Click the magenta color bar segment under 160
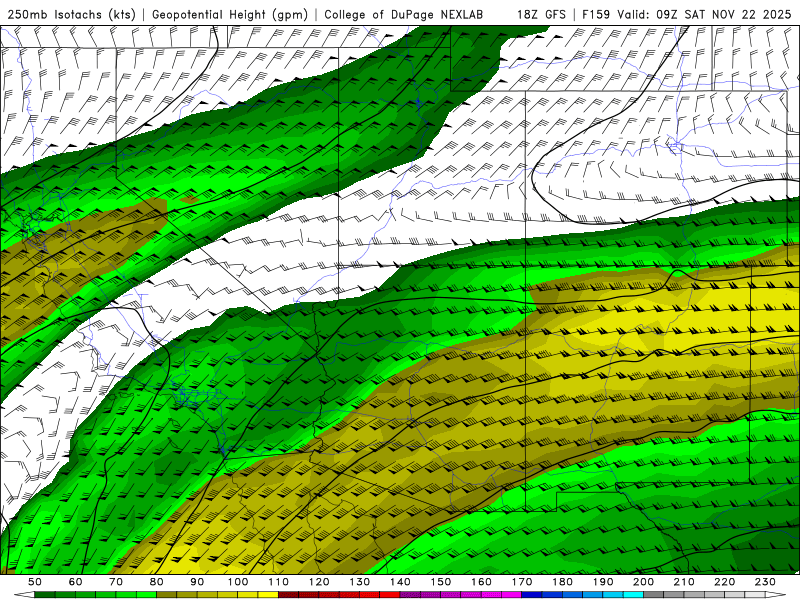The image size is (800, 600). (491, 594)
